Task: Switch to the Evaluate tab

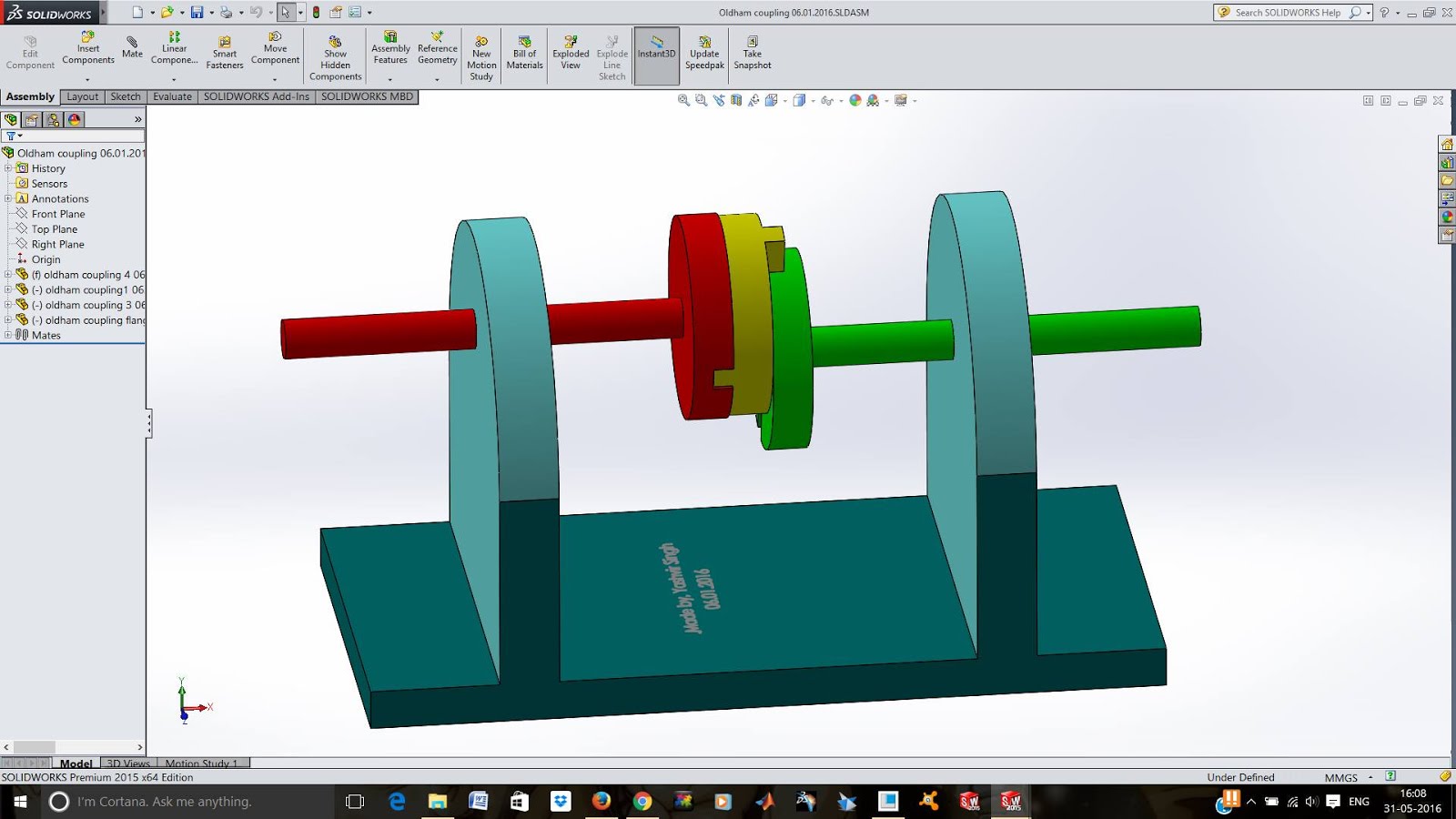Action: [x=172, y=96]
